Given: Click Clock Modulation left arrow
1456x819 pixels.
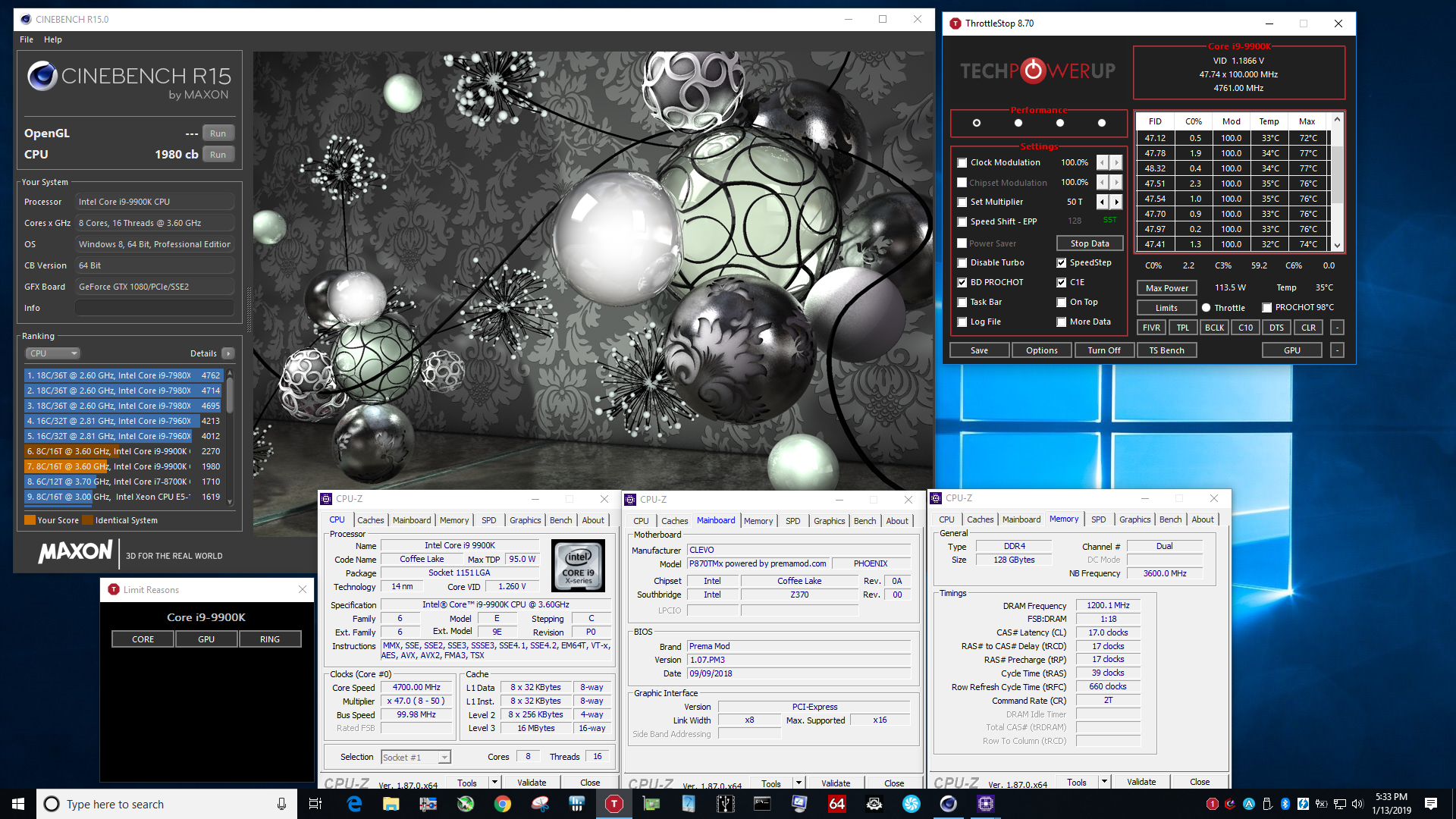Looking at the screenshot, I should coord(1103,162).
